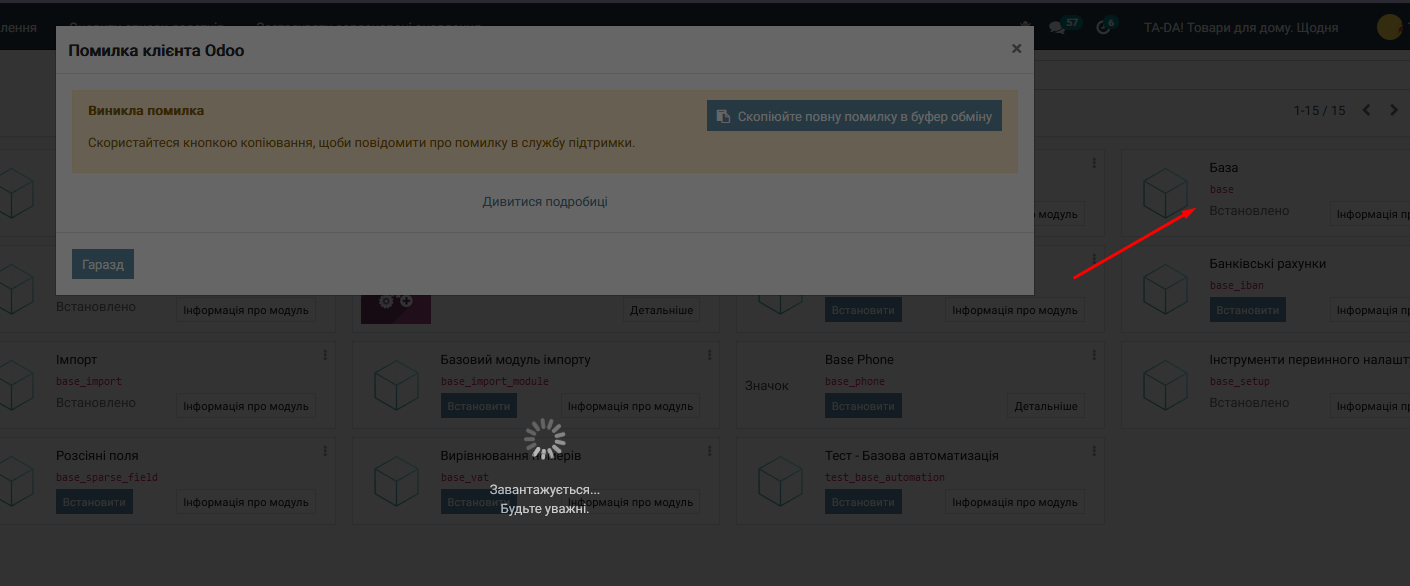1410x586 pixels.
Task: Open module info for Базовий модуль імпорту
Action: (631, 406)
